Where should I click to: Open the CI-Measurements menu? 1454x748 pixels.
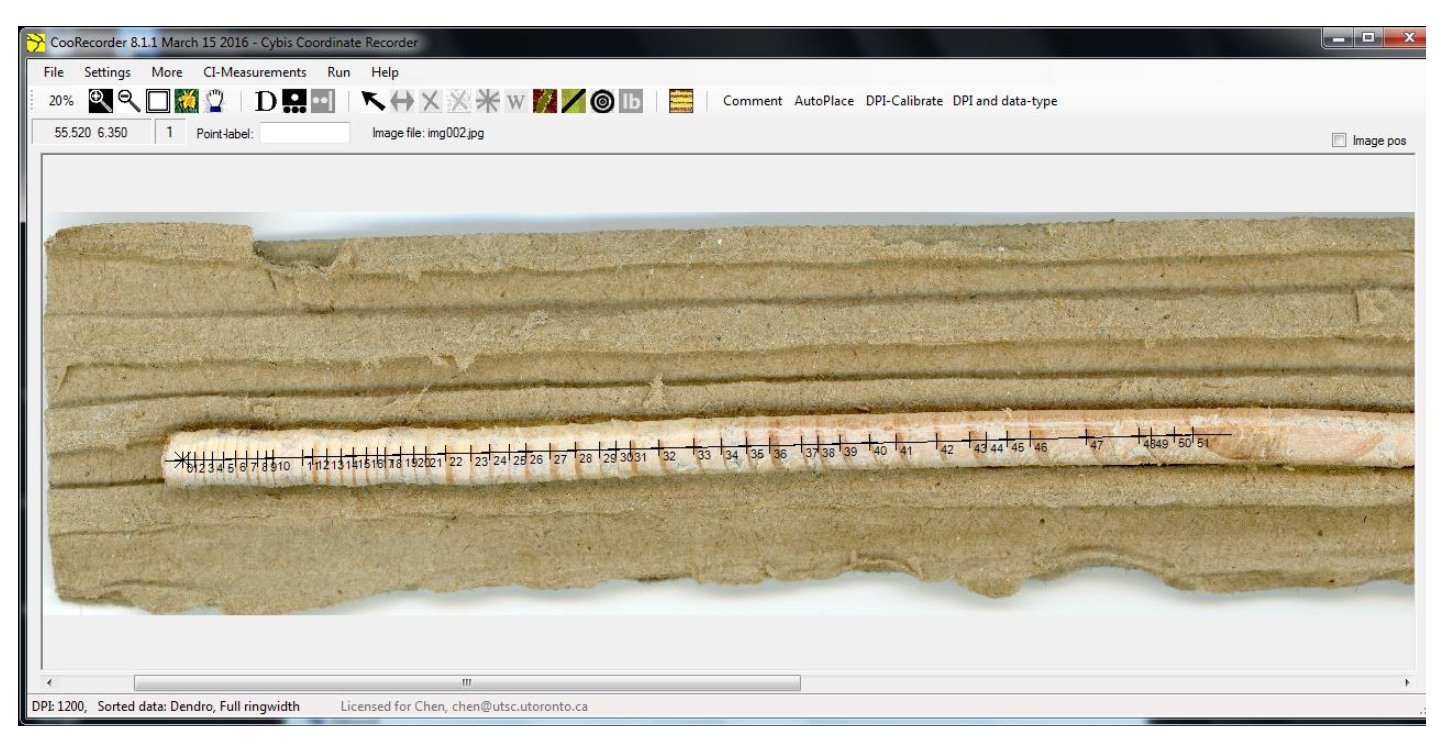[254, 72]
